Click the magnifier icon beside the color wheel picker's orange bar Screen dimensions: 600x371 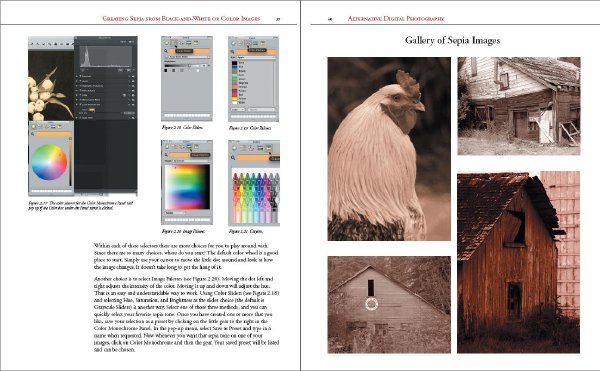click(33, 133)
